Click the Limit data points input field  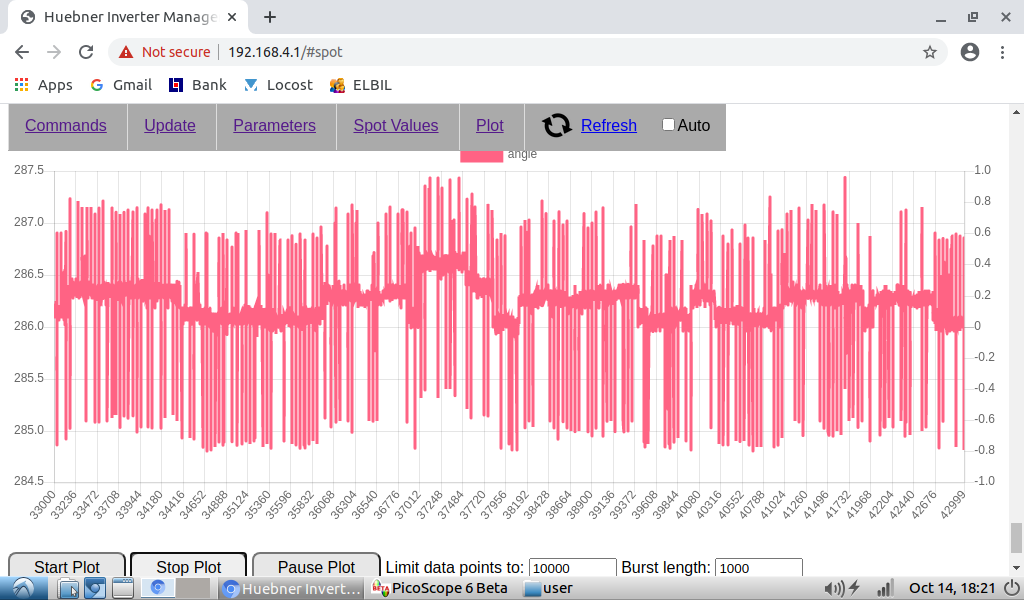(572, 568)
